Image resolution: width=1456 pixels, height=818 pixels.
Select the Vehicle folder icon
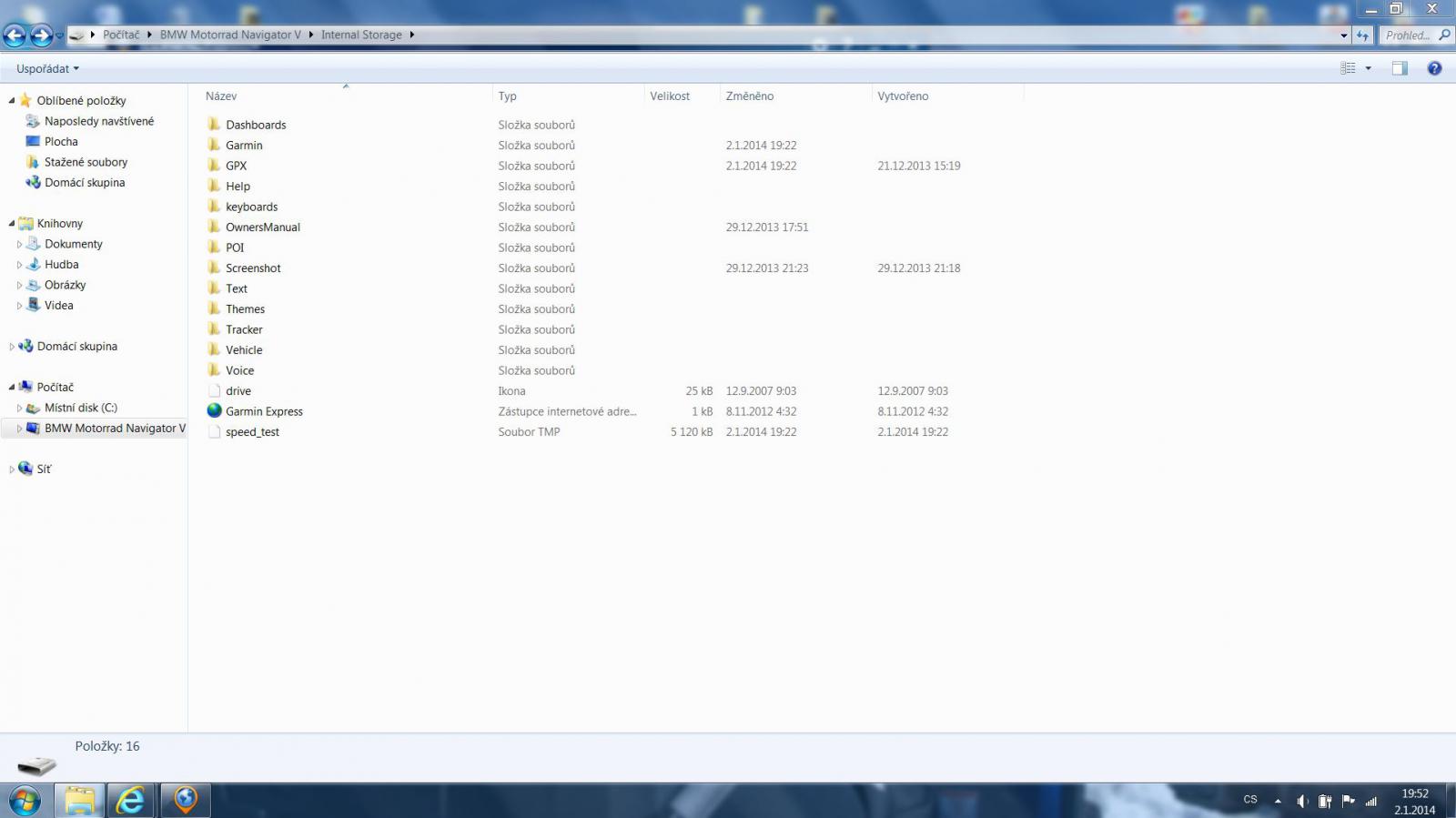point(214,349)
